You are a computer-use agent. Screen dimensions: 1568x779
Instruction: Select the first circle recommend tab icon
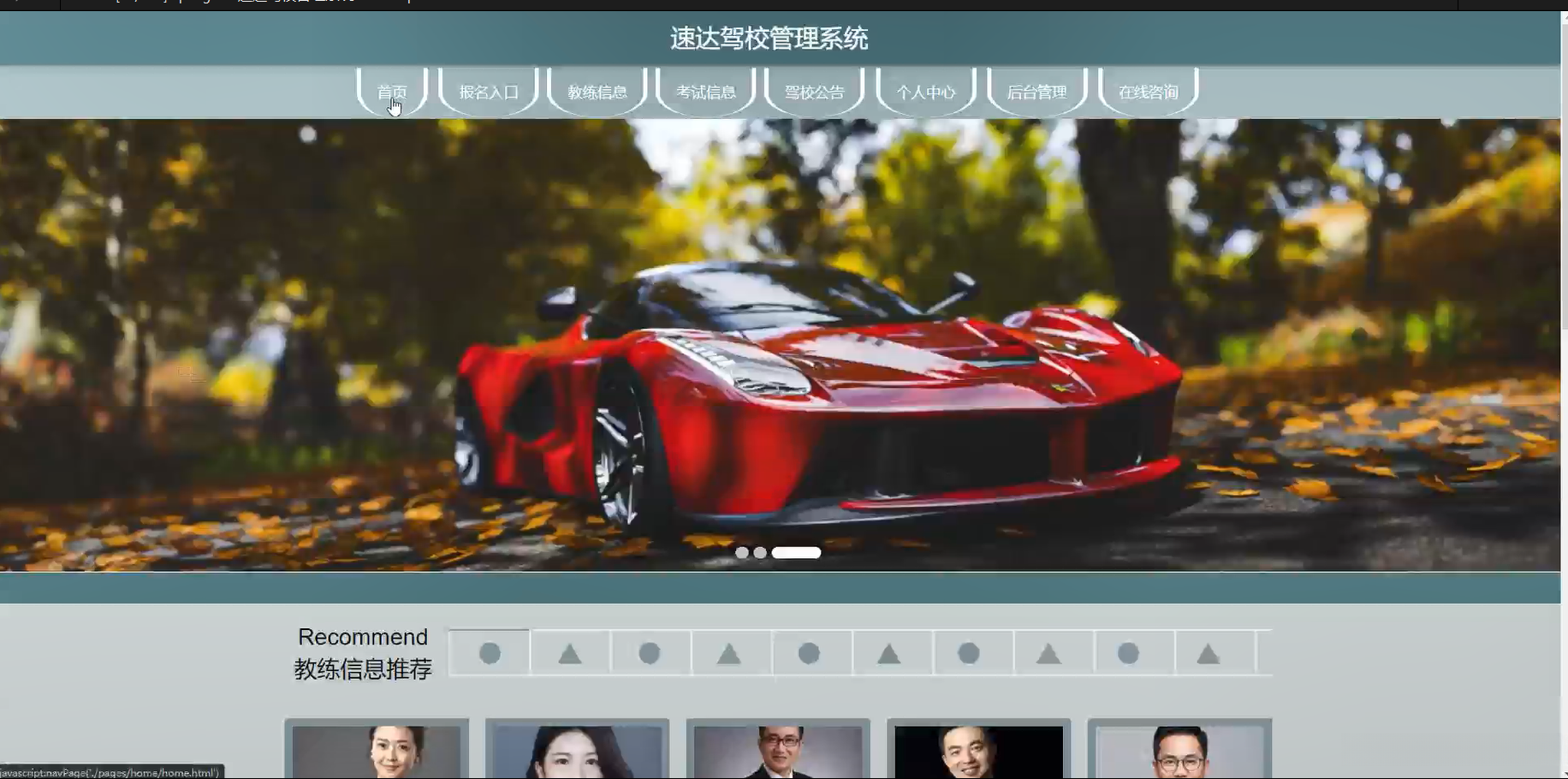[490, 653]
